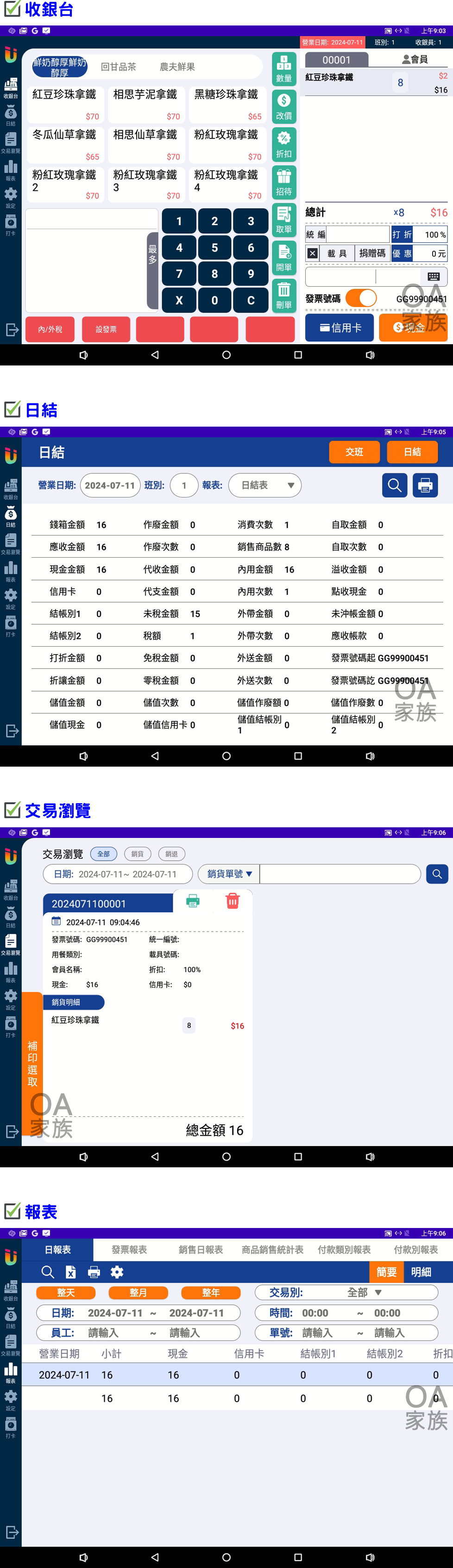Image resolution: width=453 pixels, height=1568 pixels.
Task: Click the Excel export icon in reports
Action: (x=71, y=1272)
